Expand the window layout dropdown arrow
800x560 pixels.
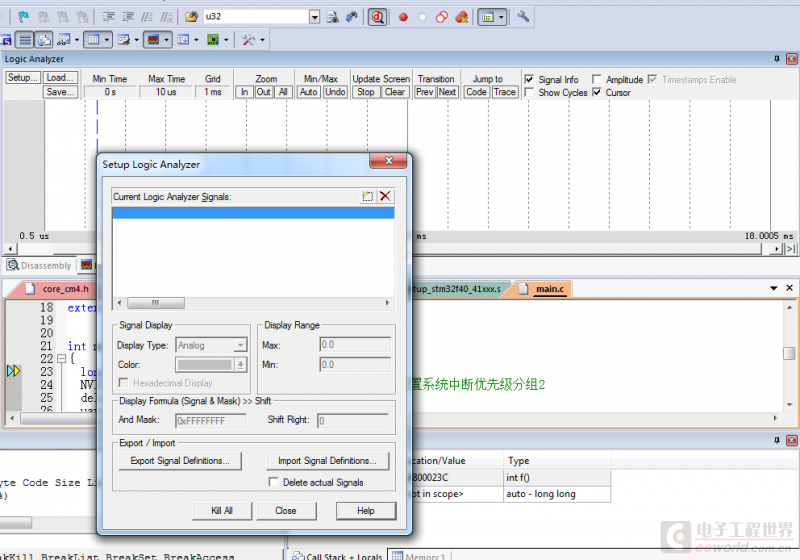click(501, 17)
